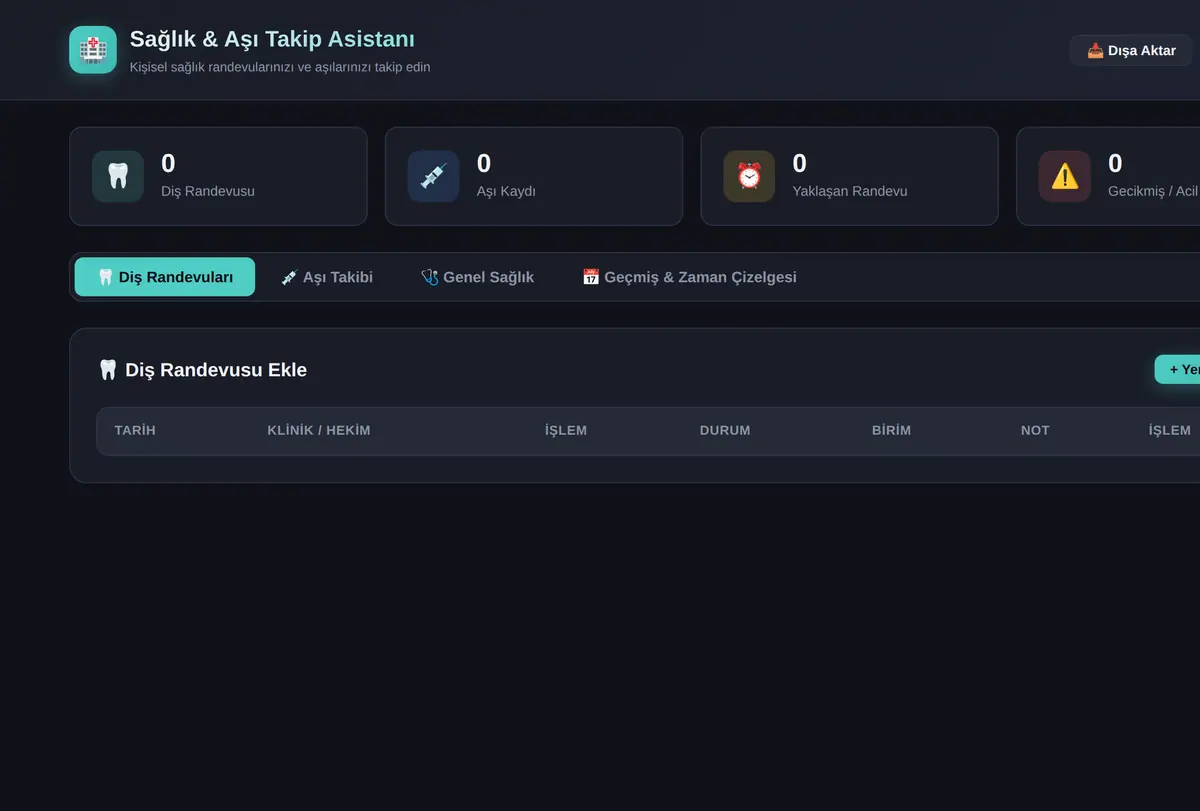Click the header subtitle about tracking appointments
Image resolution: width=1200 pixels, height=811 pixels.
coord(280,67)
